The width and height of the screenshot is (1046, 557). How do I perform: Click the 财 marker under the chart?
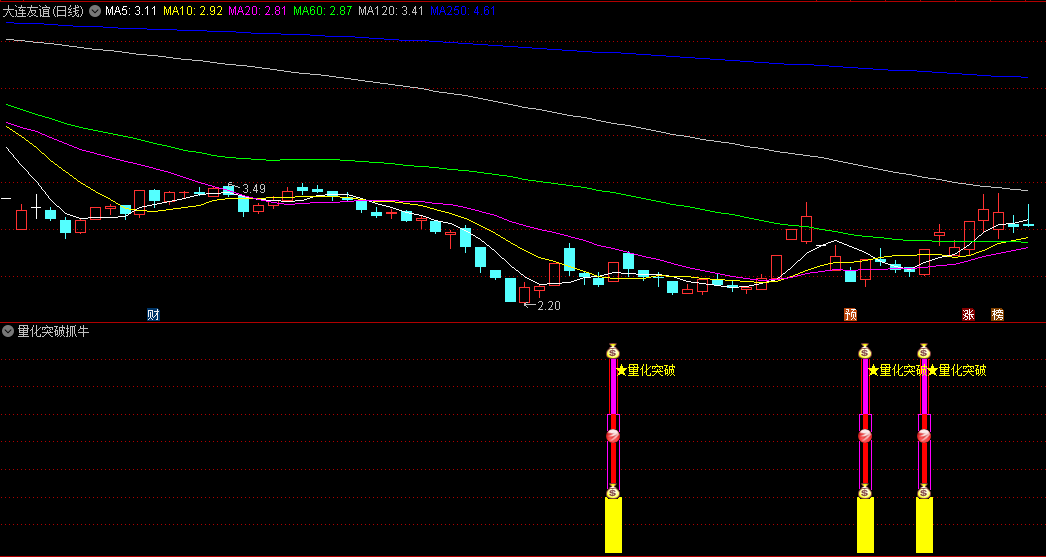click(x=153, y=315)
